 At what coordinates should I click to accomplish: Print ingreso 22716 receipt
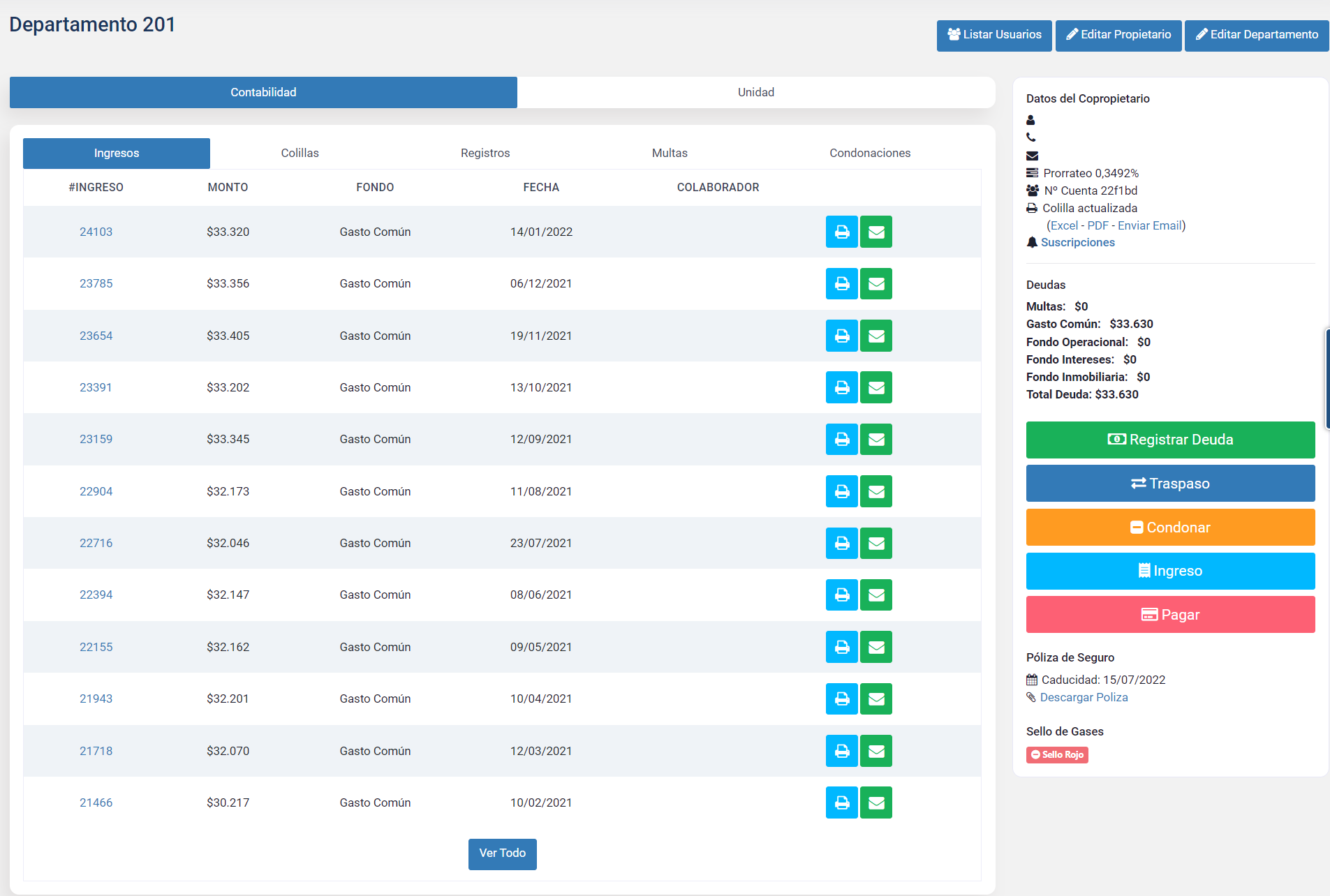click(841, 543)
